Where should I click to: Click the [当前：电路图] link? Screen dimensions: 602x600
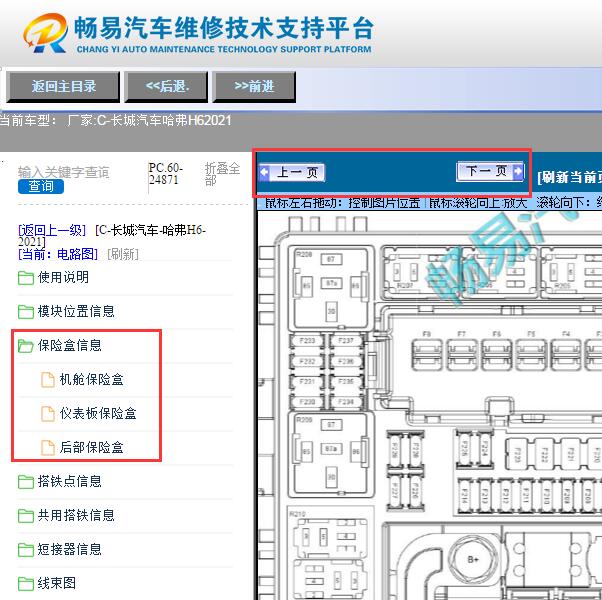58,254
